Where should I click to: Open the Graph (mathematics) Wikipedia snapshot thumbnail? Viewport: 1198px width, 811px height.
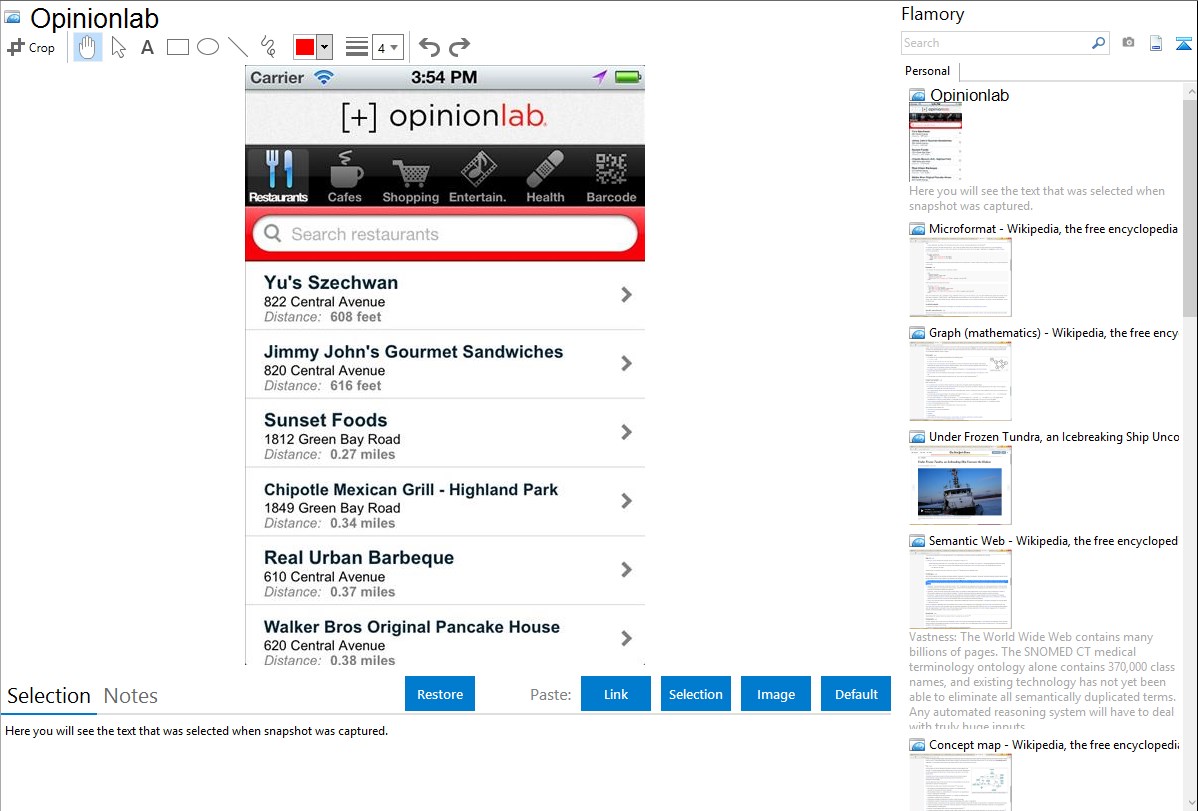960,381
